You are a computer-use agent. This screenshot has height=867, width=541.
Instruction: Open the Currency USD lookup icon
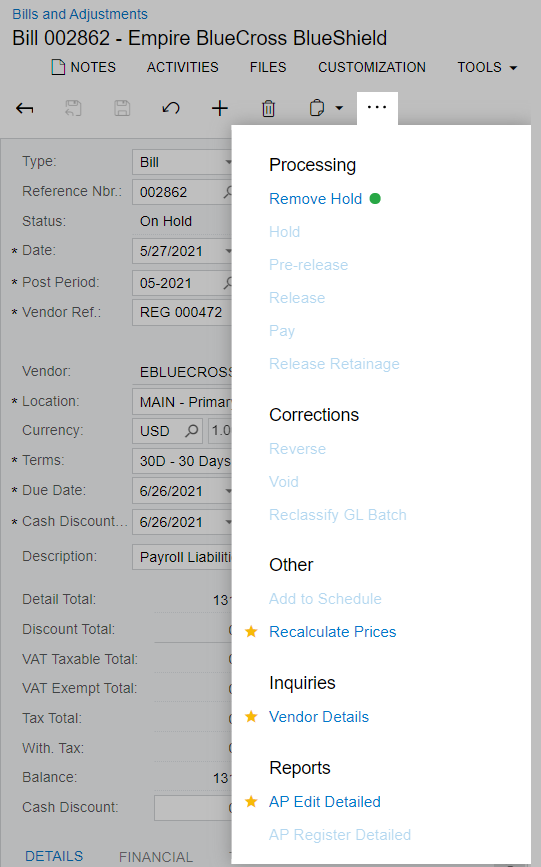(191, 431)
